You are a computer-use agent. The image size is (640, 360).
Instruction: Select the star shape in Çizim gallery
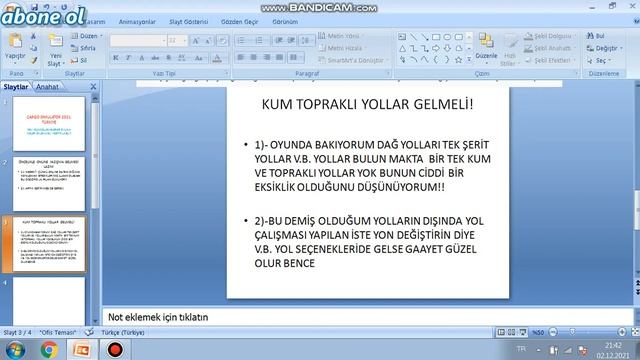[458, 60]
